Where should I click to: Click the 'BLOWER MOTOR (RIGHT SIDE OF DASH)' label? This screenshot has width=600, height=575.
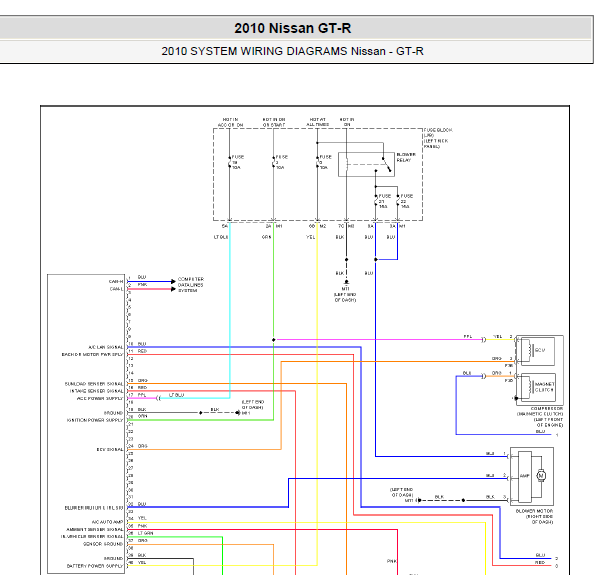(x=535, y=516)
